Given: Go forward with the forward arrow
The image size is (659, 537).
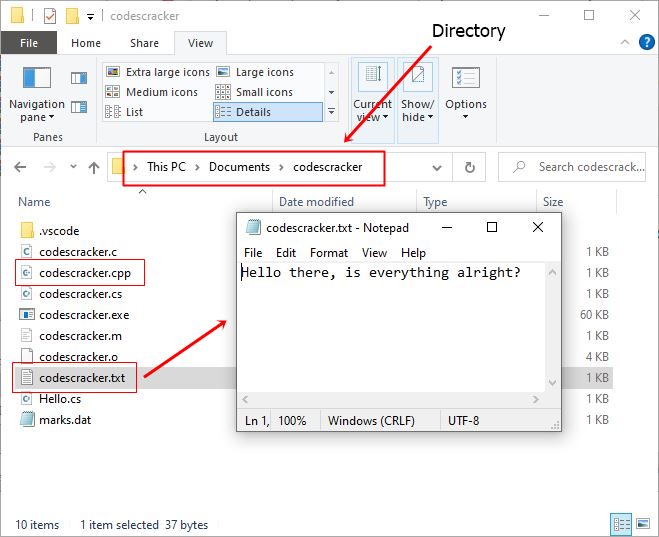Looking at the screenshot, I should point(50,167).
